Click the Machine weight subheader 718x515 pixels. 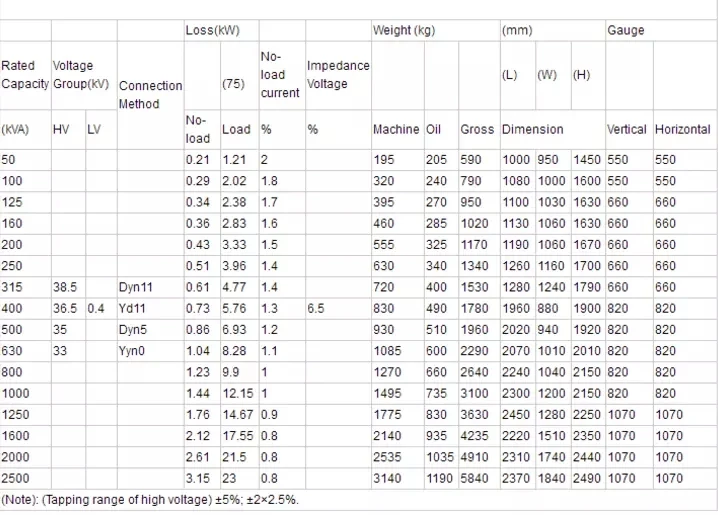point(396,129)
